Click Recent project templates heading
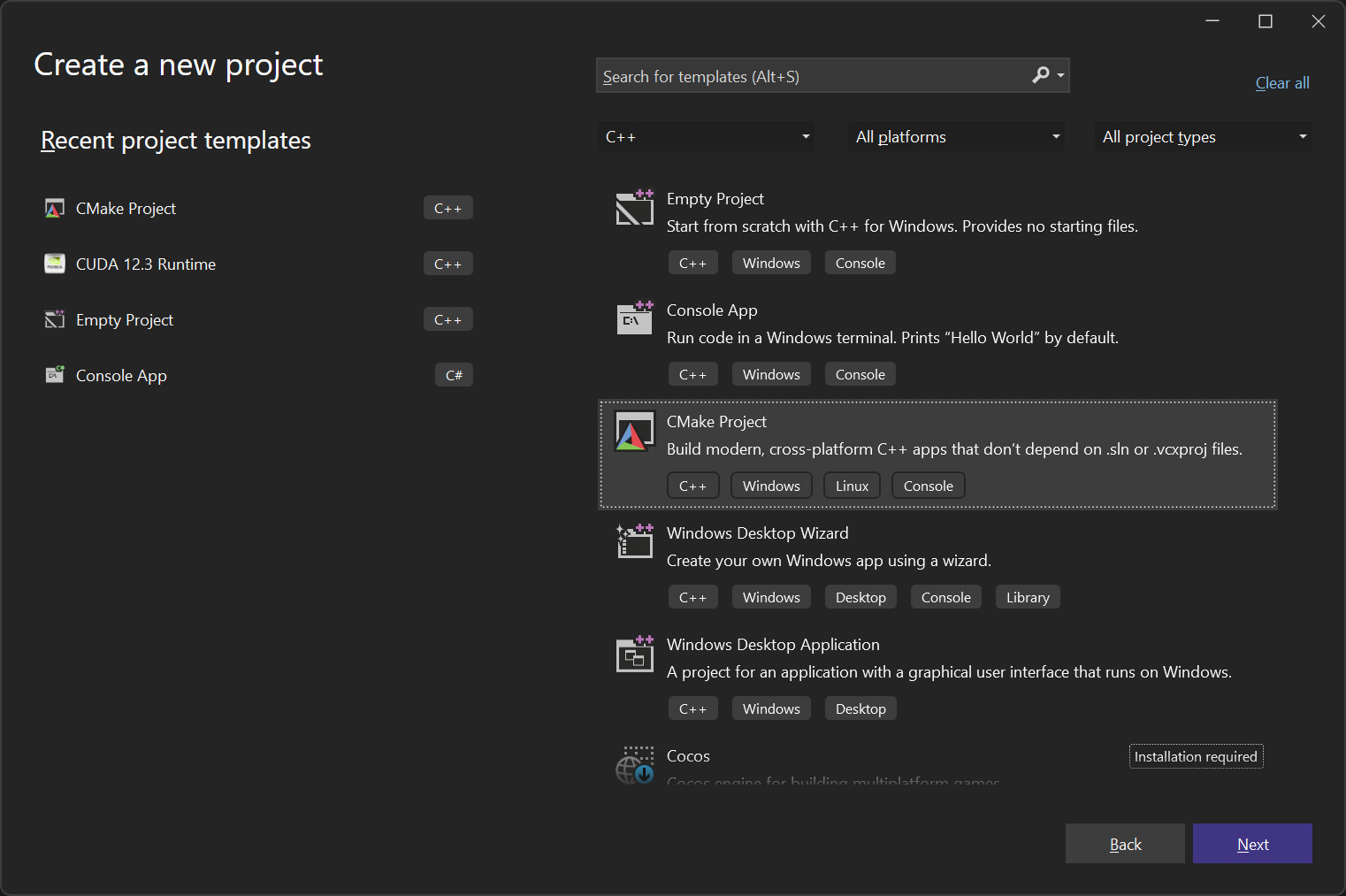The image size is (1346, 896). (x=175, y=141)
